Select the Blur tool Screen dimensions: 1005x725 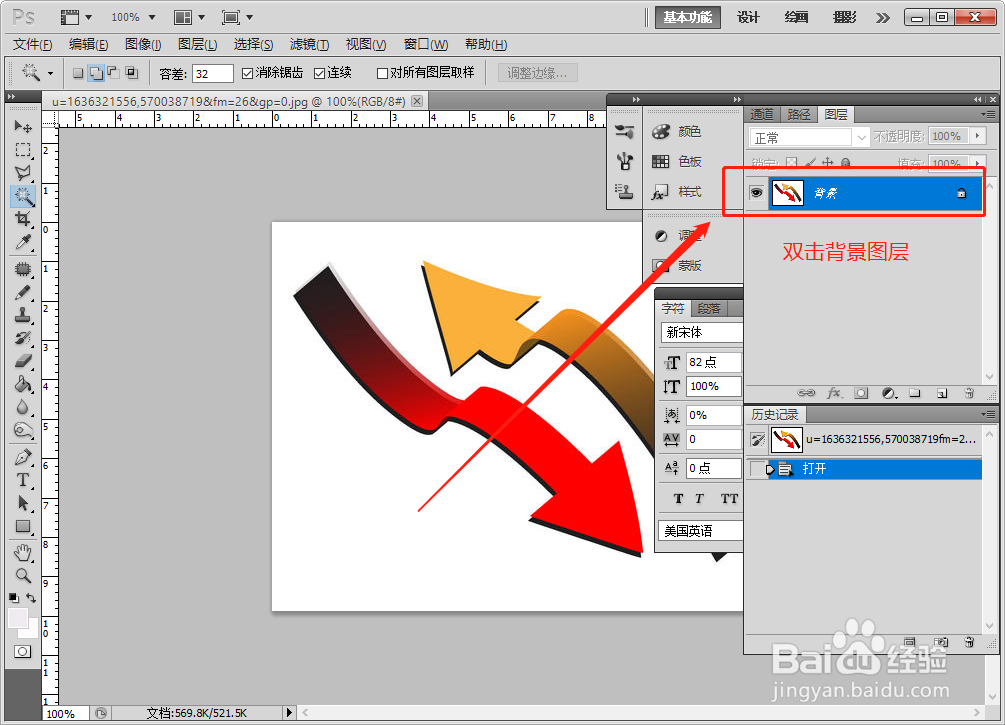pyautogui.click(x=23, y=407)
